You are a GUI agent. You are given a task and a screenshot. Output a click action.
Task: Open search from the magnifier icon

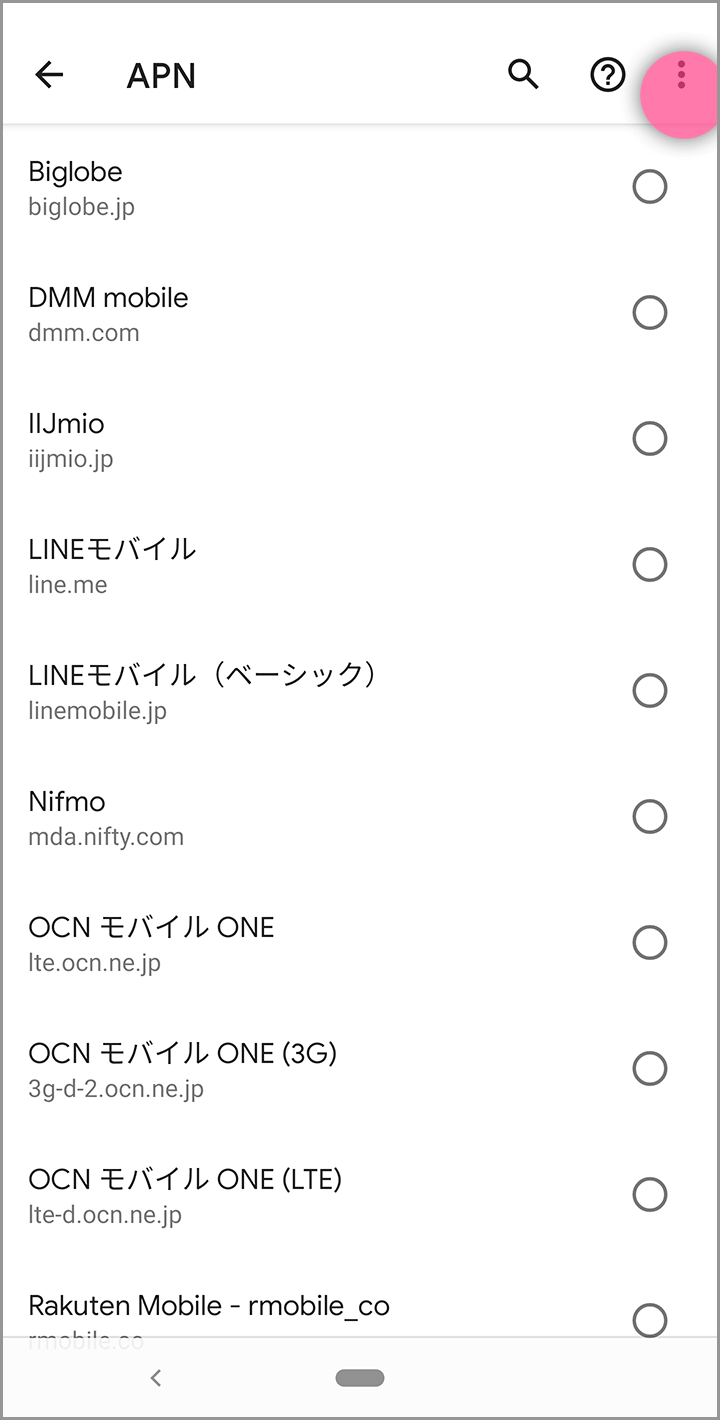(523, 74)
